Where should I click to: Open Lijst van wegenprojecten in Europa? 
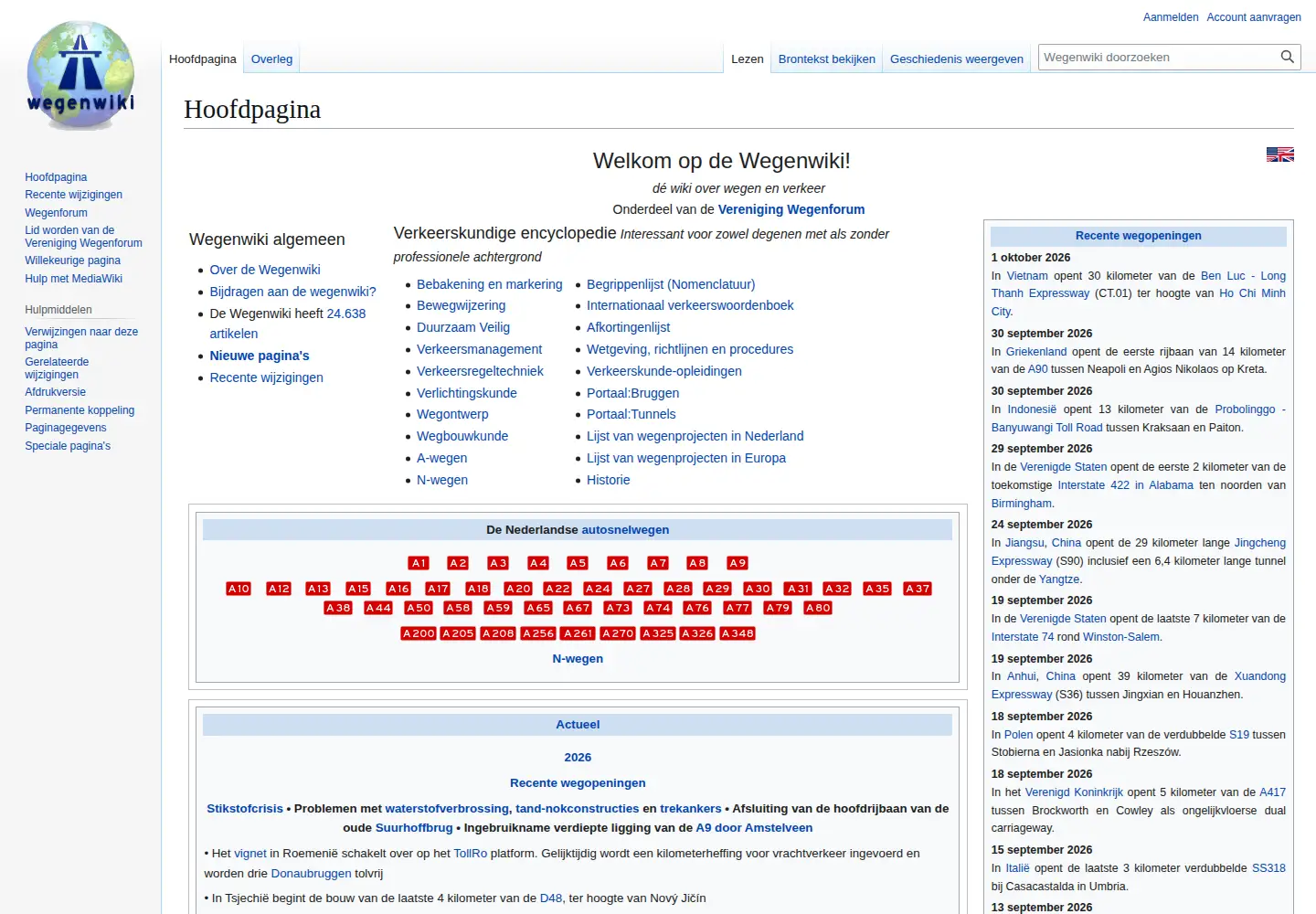686,458
